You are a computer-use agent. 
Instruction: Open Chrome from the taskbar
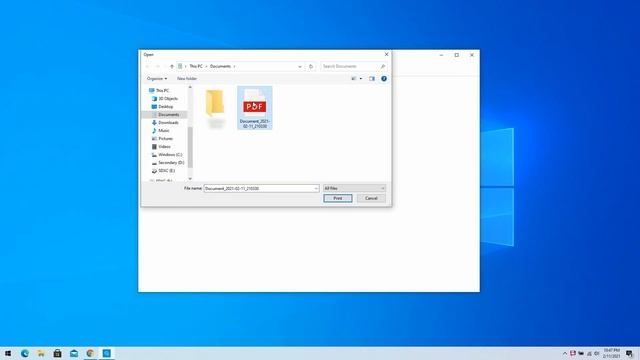(x=90, y=353)
